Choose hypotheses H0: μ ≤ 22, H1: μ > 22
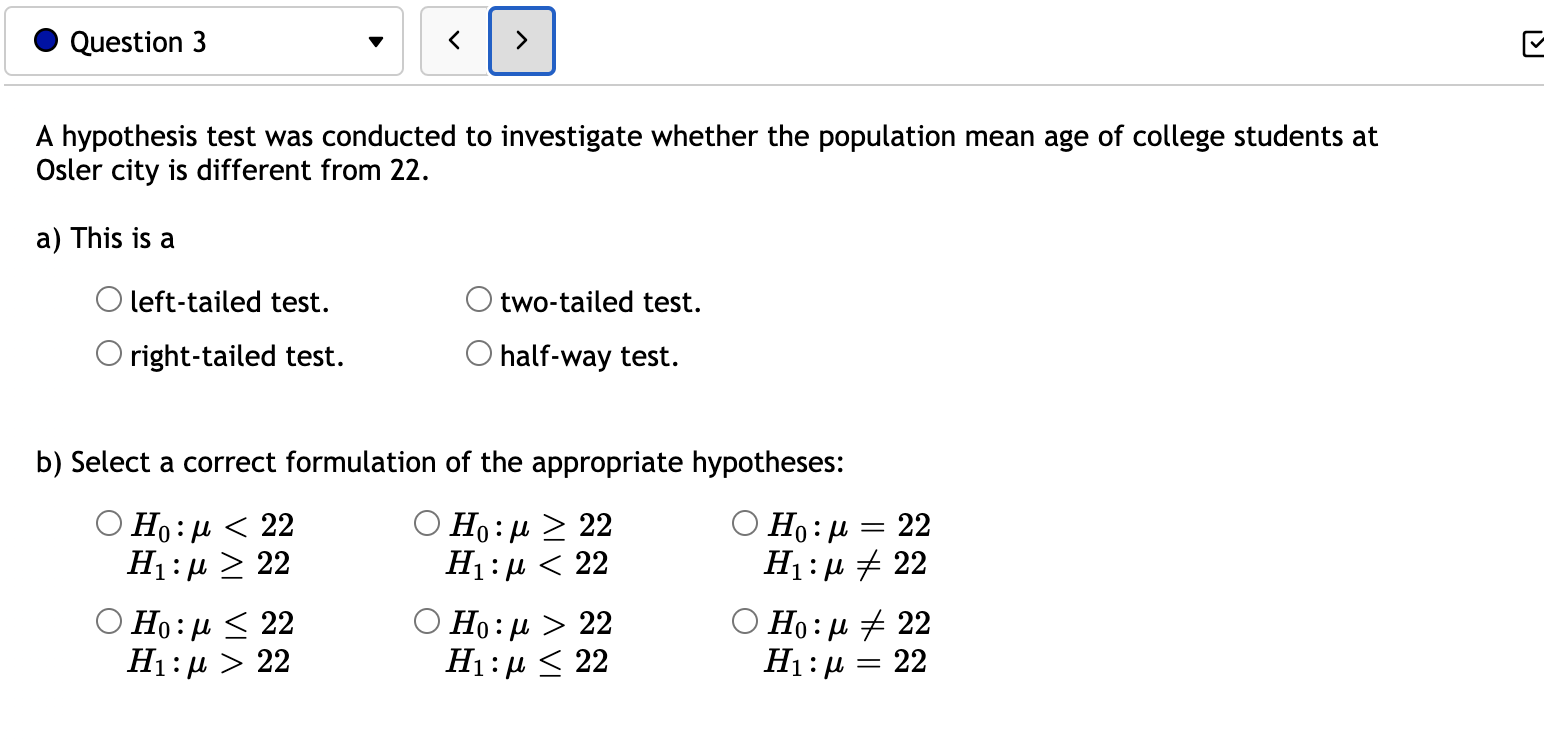Viewport: 1544px width, 742px height. (107, 619)
